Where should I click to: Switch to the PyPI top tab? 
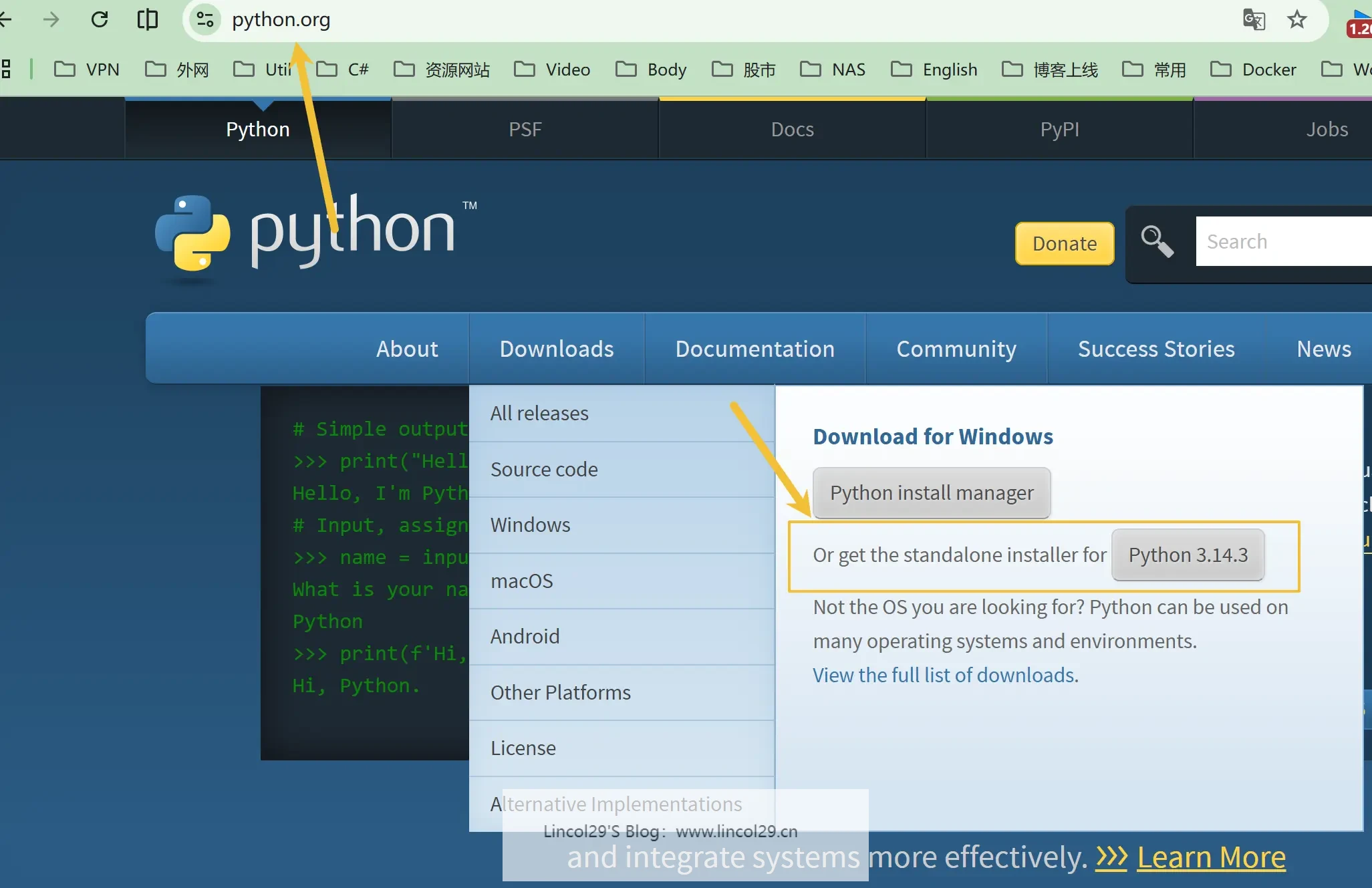(x=1059, y=129)
